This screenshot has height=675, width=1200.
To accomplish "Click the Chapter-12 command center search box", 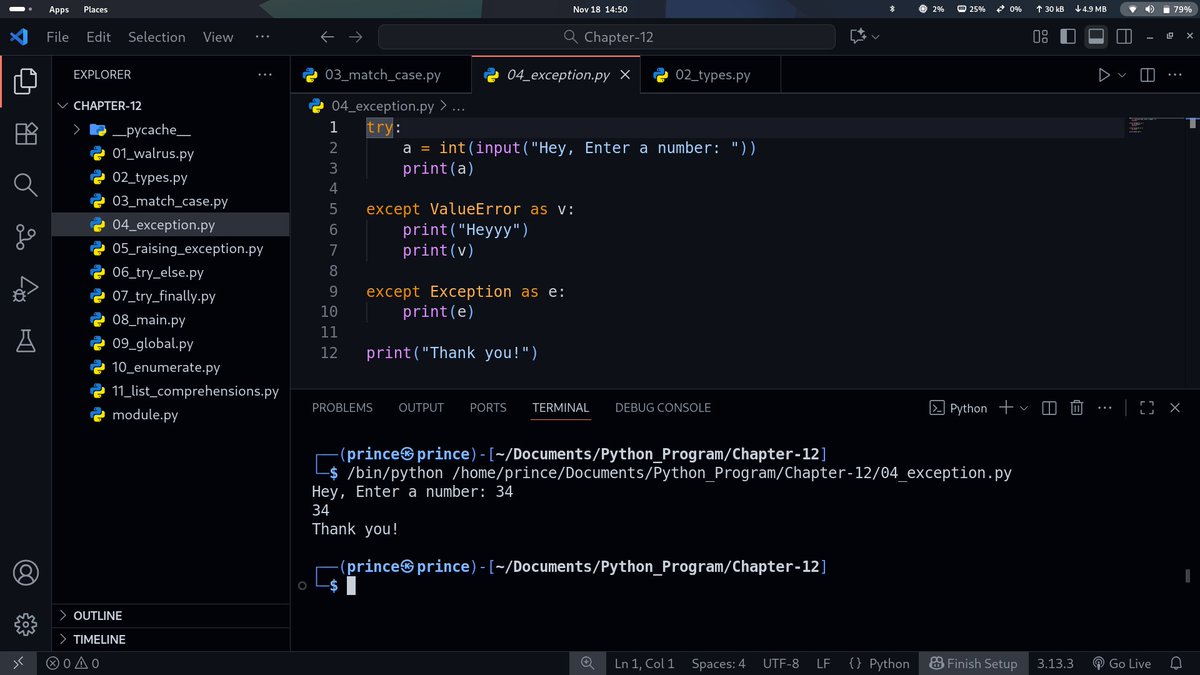I will tap(606, 37).
